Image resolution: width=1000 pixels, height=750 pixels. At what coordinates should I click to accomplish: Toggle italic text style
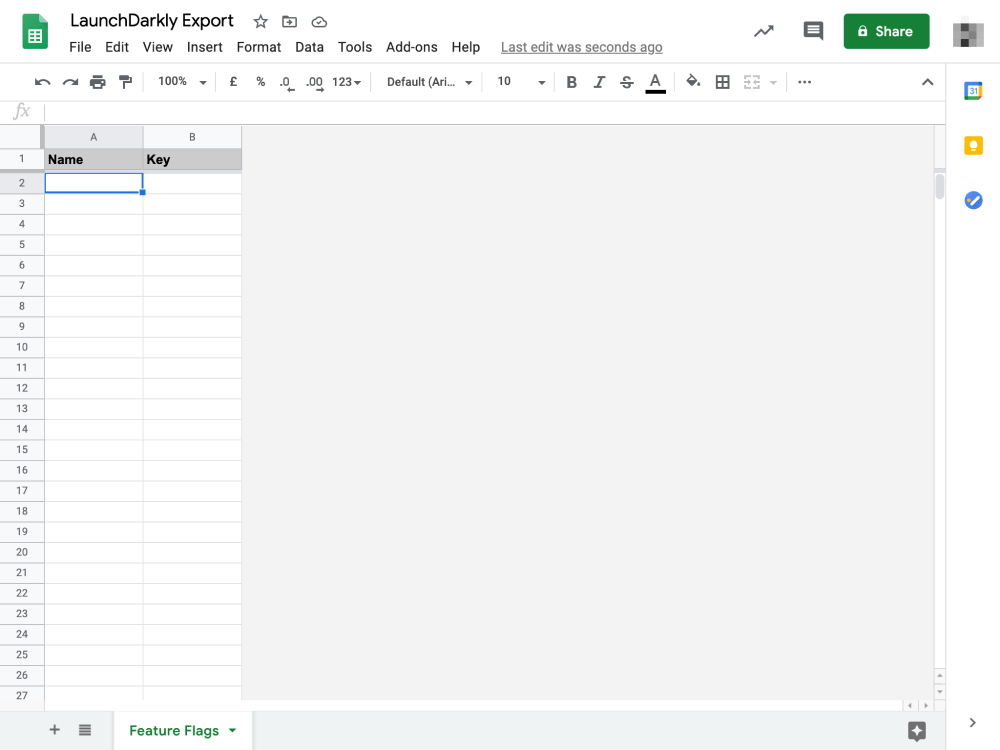(599, 82)
